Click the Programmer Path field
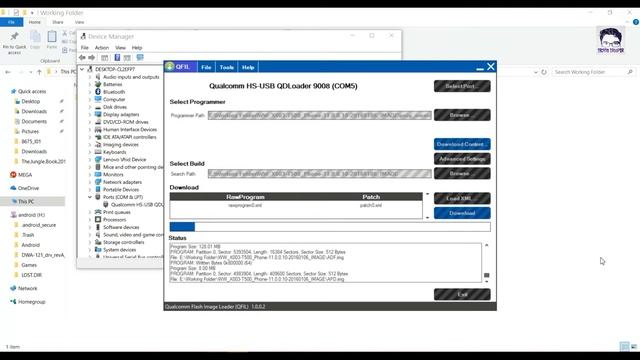Screen dimensions: 640x360 coord(320,116)
